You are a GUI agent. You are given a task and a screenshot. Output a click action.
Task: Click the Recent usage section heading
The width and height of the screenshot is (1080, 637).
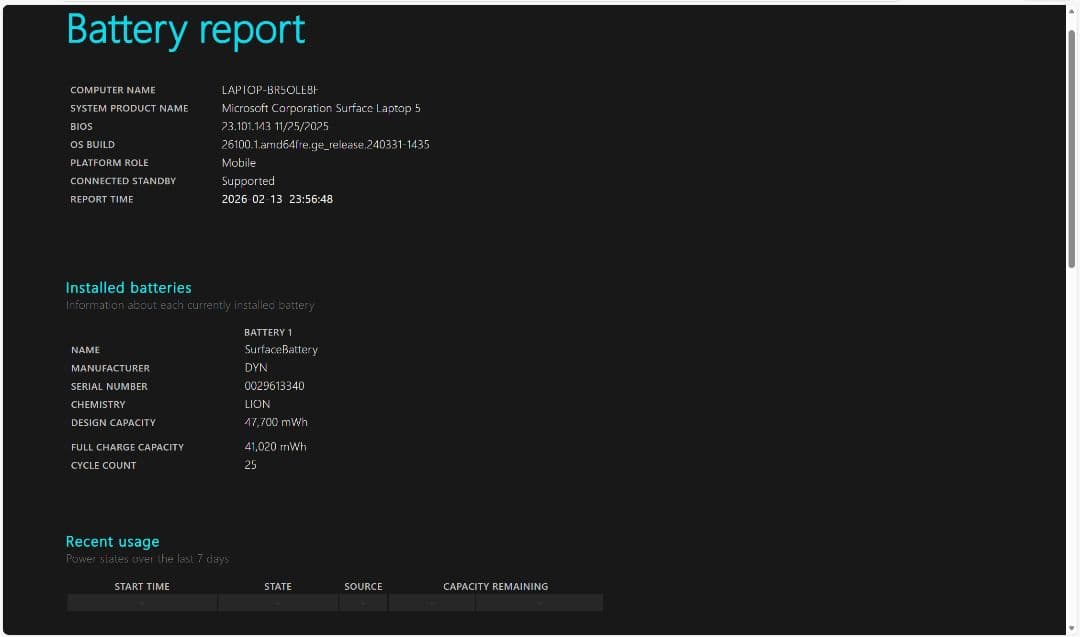[x=112, y=542]
